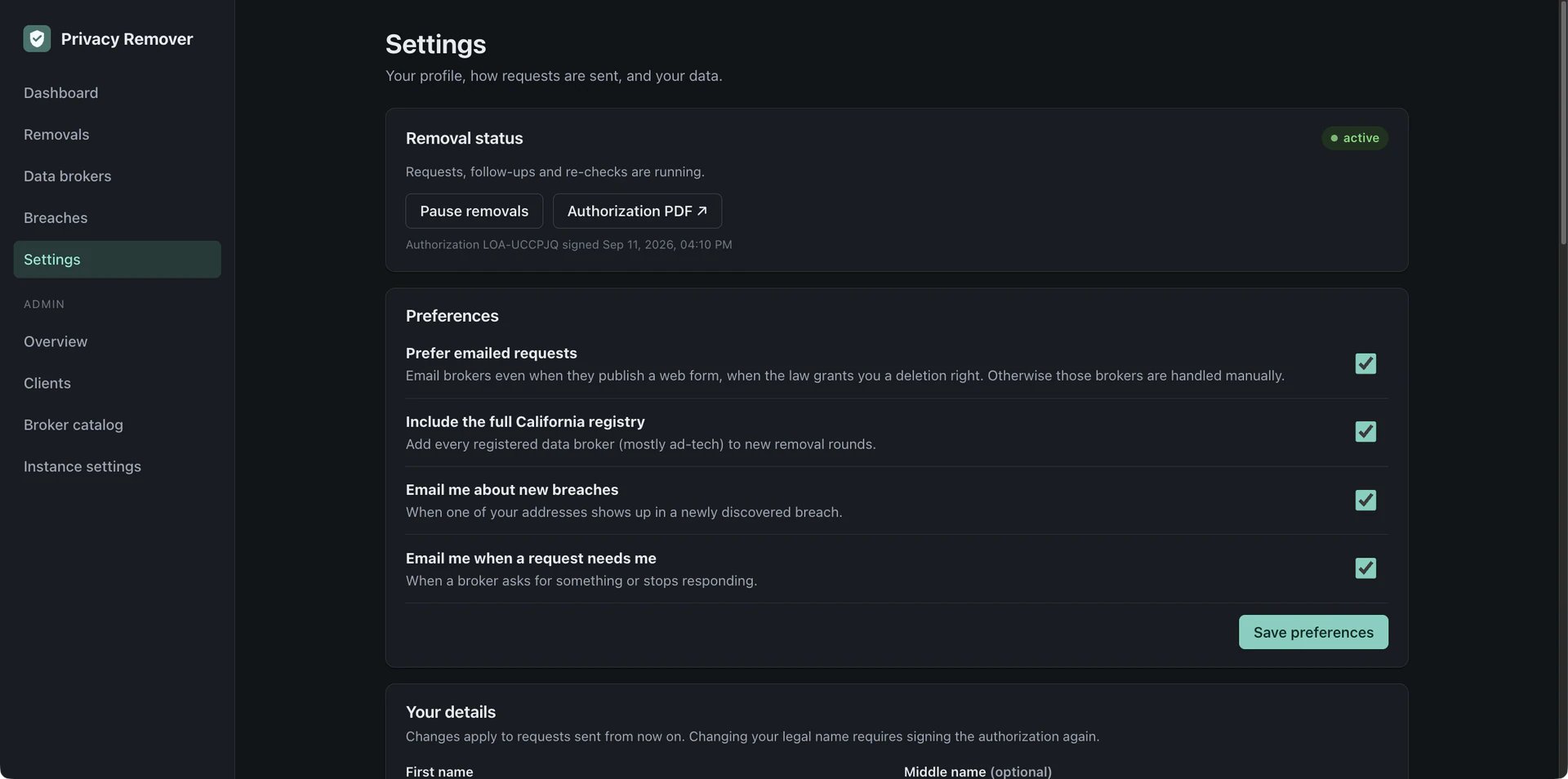Open Data brokers section
1568x779 pixels.
(117, 176)
